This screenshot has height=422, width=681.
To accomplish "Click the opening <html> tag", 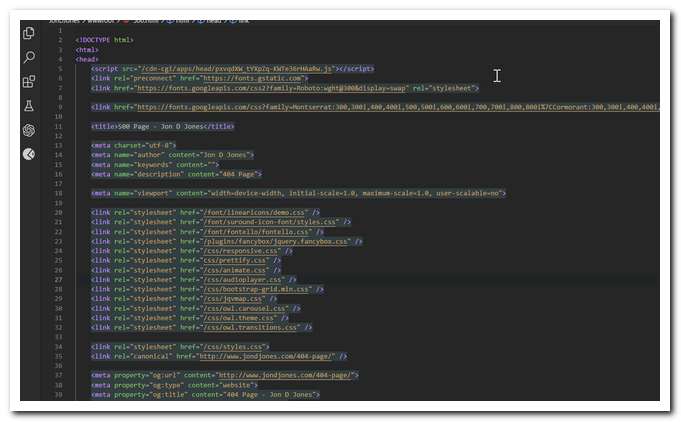I will 87,49.
